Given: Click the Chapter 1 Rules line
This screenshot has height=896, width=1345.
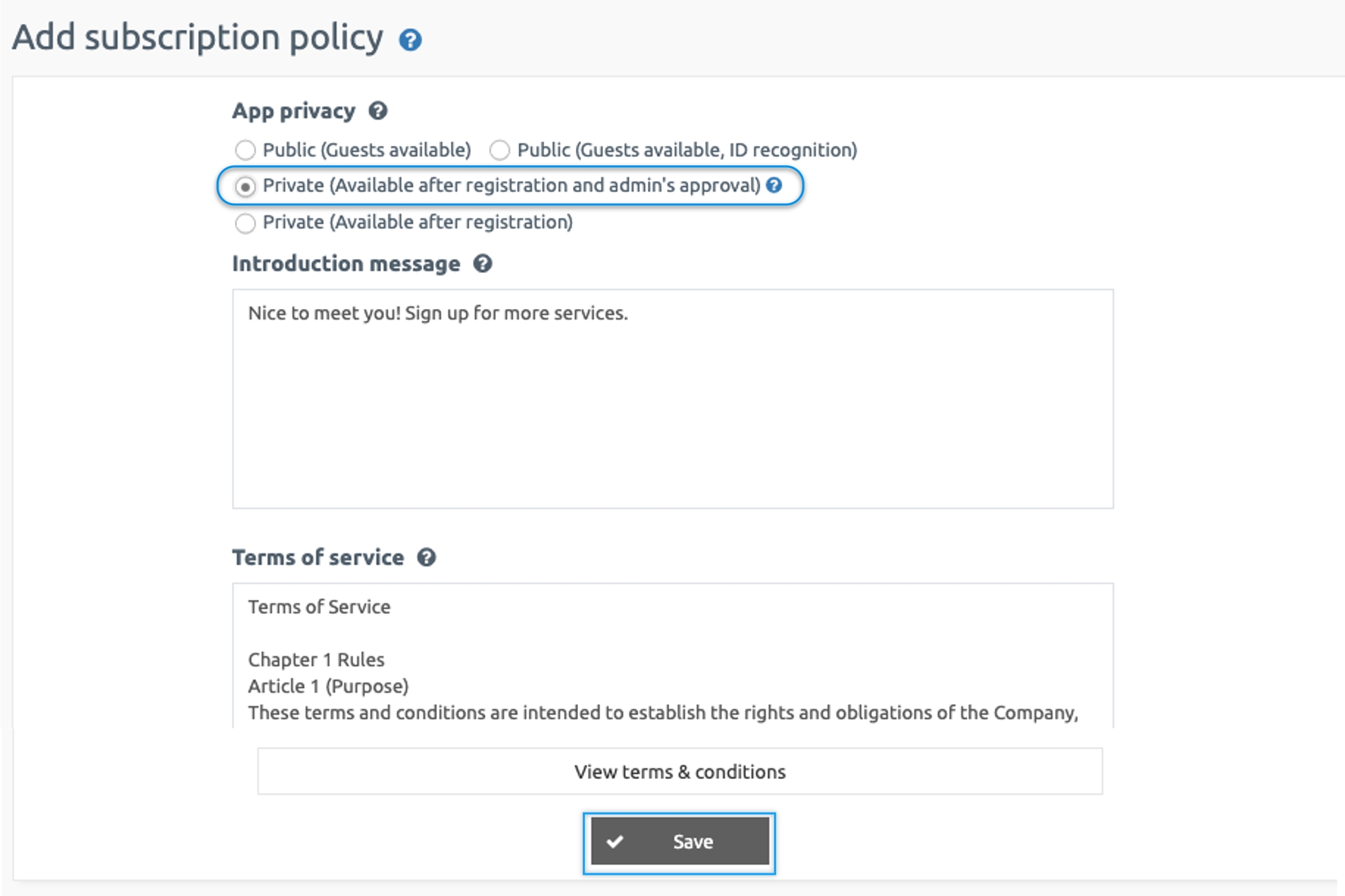Looking at the screenshot, I should click(x=316, y=660).
